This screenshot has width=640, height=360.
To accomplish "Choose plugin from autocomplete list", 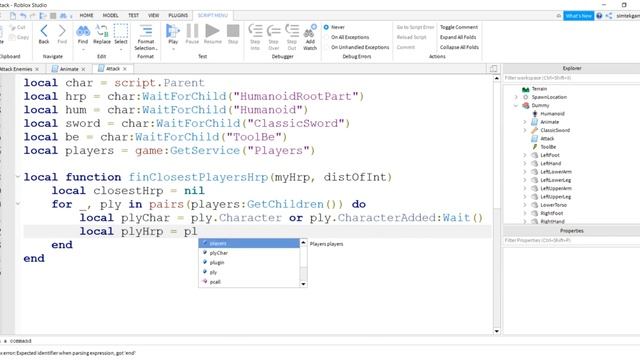I will pos(249,262).
